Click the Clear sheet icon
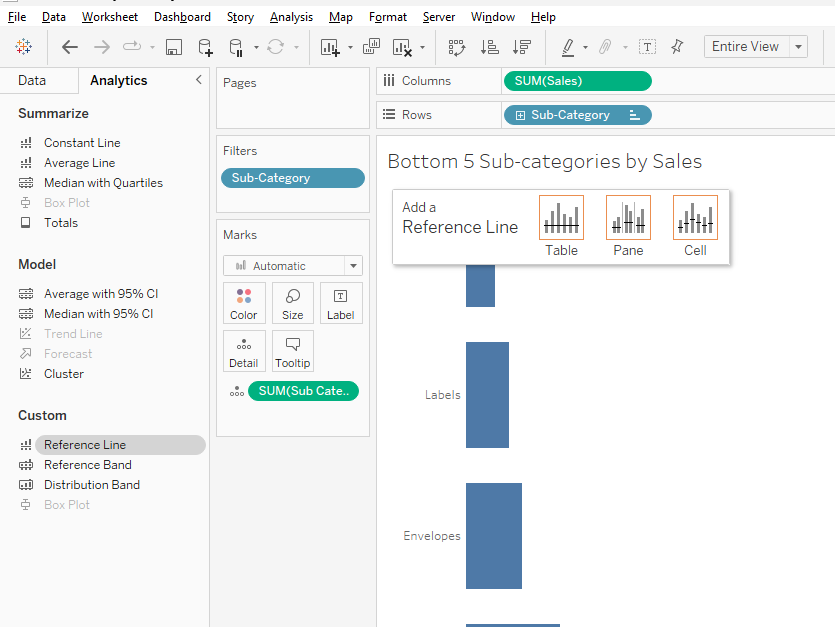The image size is (835, 627). (402, 47)
